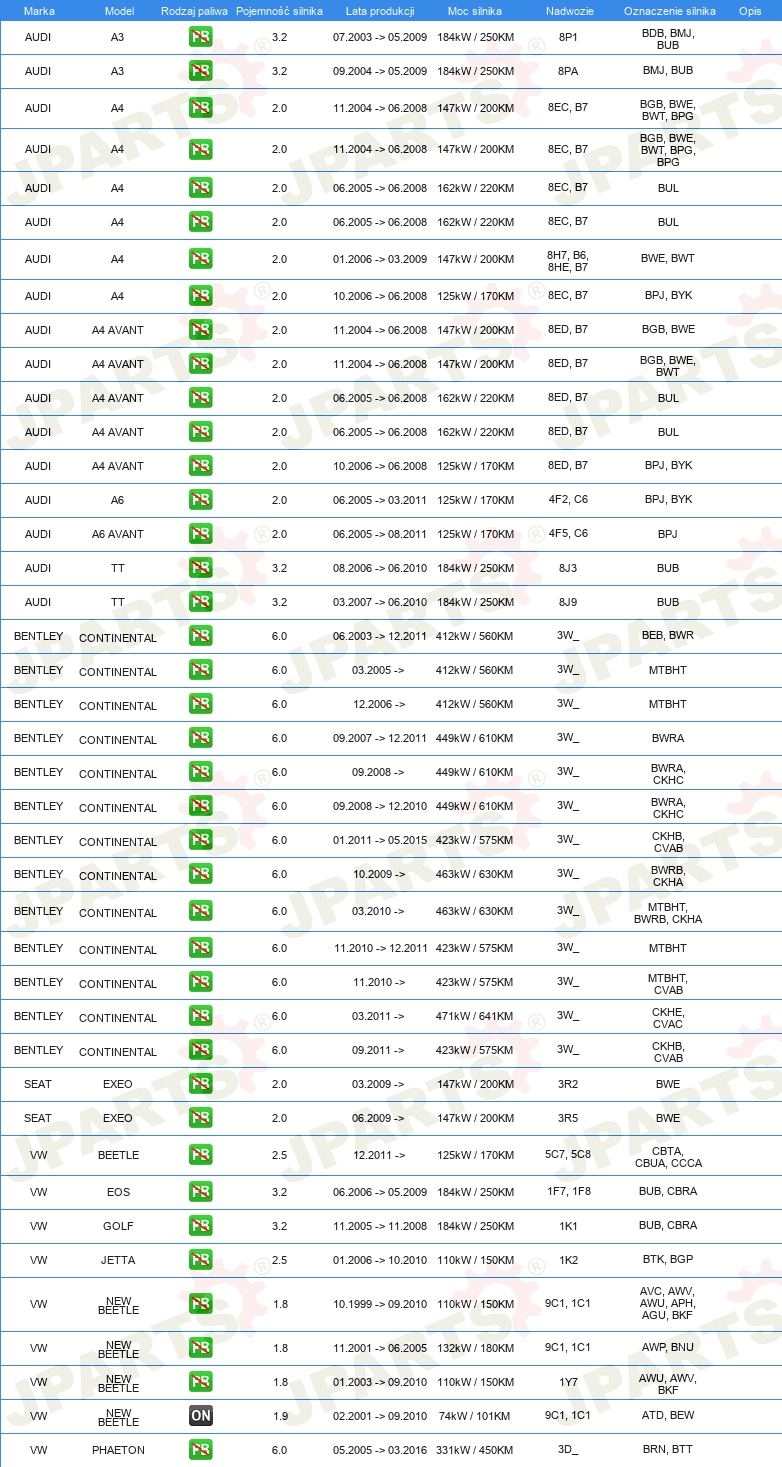Click the Pojemność silnika column header
Image resolution: width=782 pixels, height=1467 pixels.
pos(279,11)
